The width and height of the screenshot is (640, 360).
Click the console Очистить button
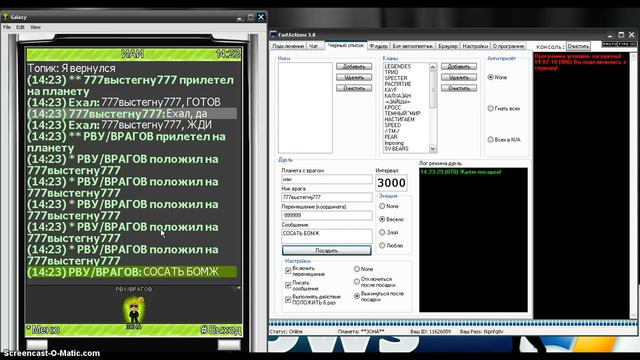click(578, 46)
